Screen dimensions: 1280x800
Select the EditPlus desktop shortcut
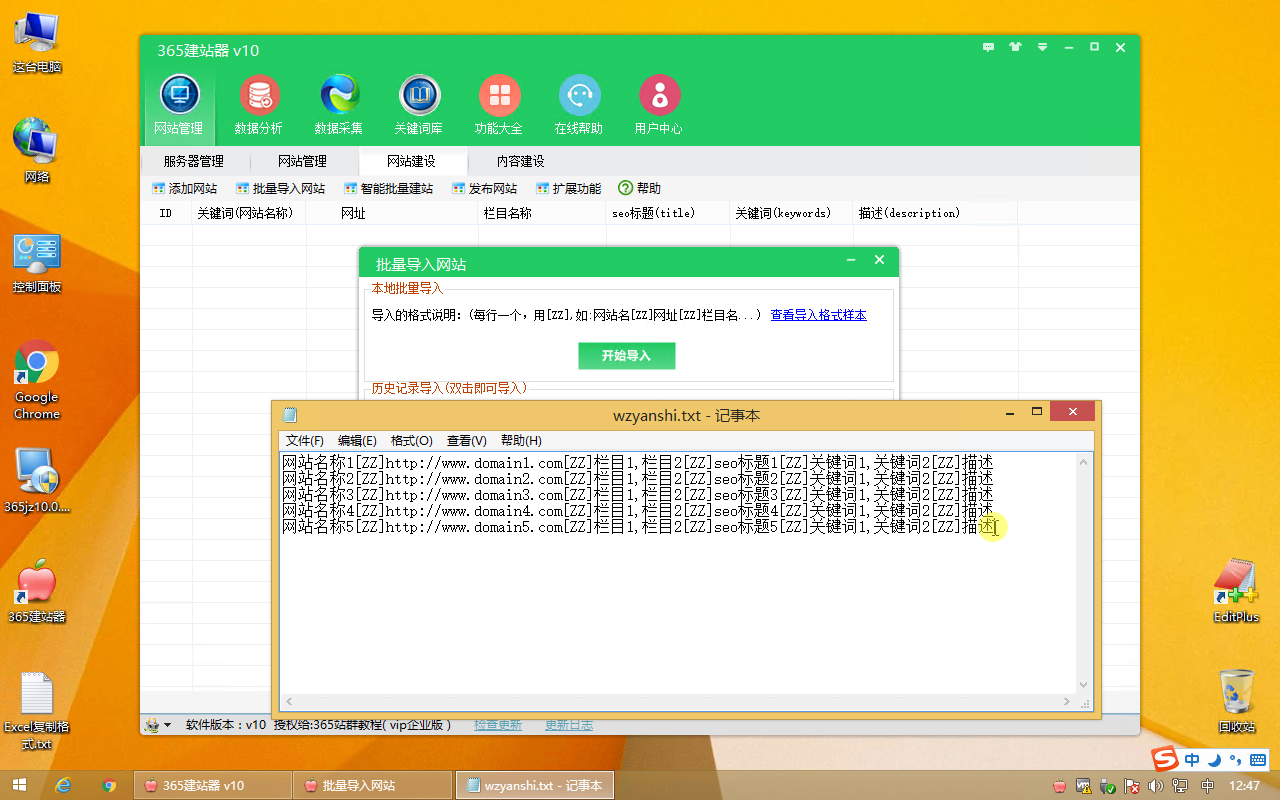click(x=1236, y=591)
